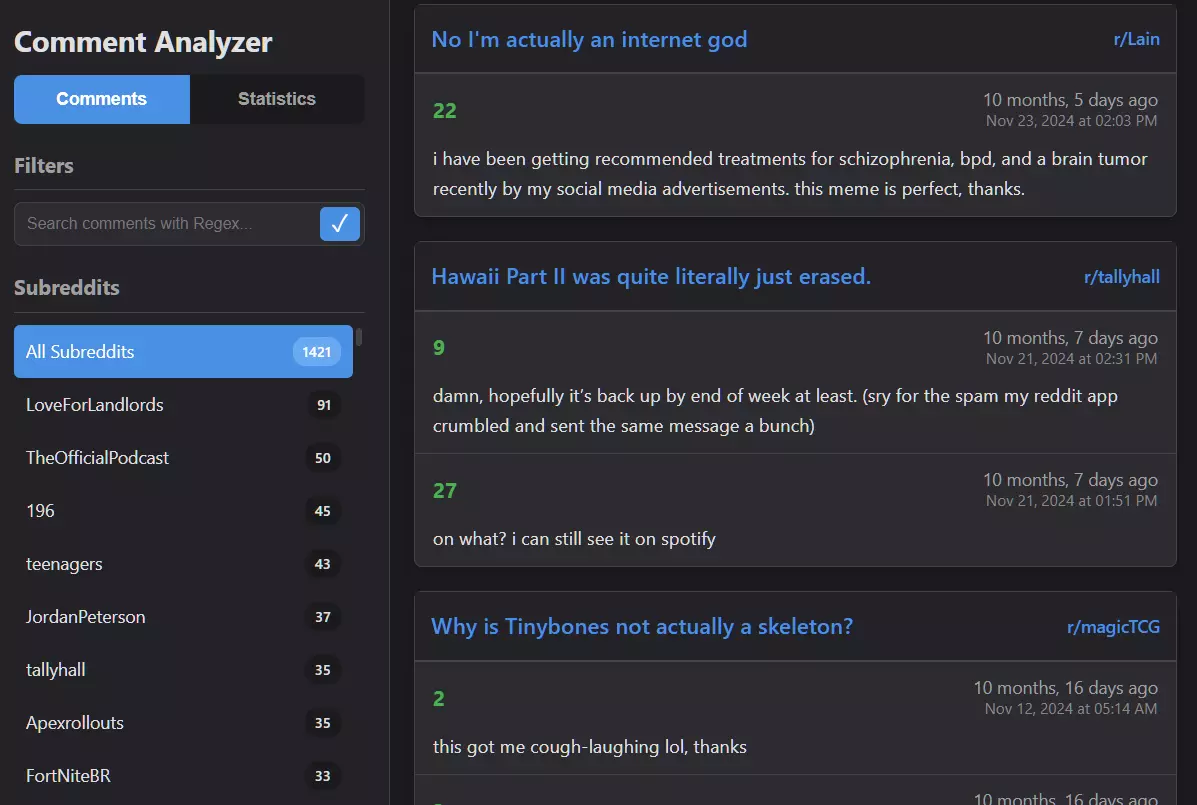Click timestamp 'Nov 23, 2024 at 02:03 PM'
This screenshot has height=805, width=1197.
[x=1071, y=121]
